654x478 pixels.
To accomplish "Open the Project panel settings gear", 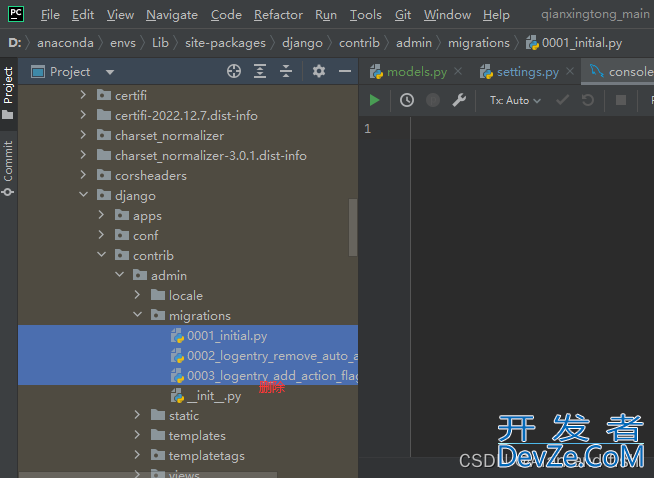I will point(319,71).
